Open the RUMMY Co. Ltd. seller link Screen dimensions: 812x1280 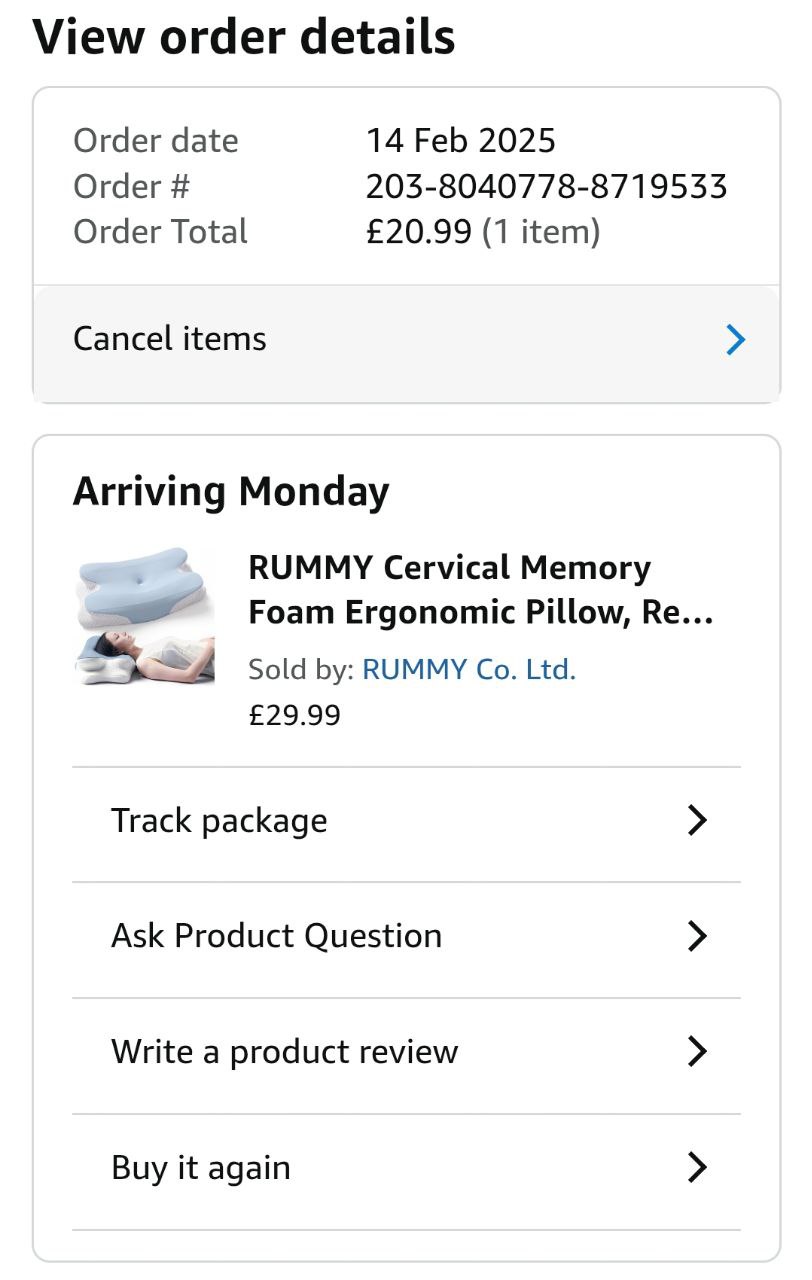pos(468,669)
